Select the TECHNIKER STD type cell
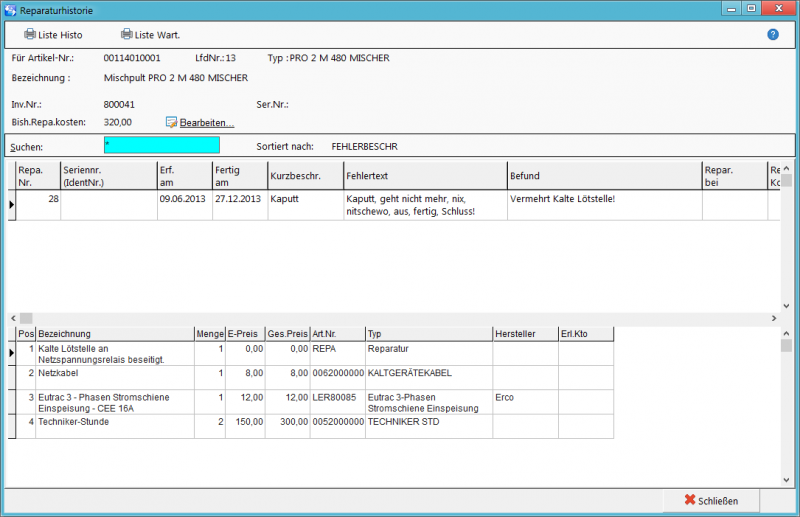Screen dimensions: 800x517 pyautogui.click(x=429, y=426)
